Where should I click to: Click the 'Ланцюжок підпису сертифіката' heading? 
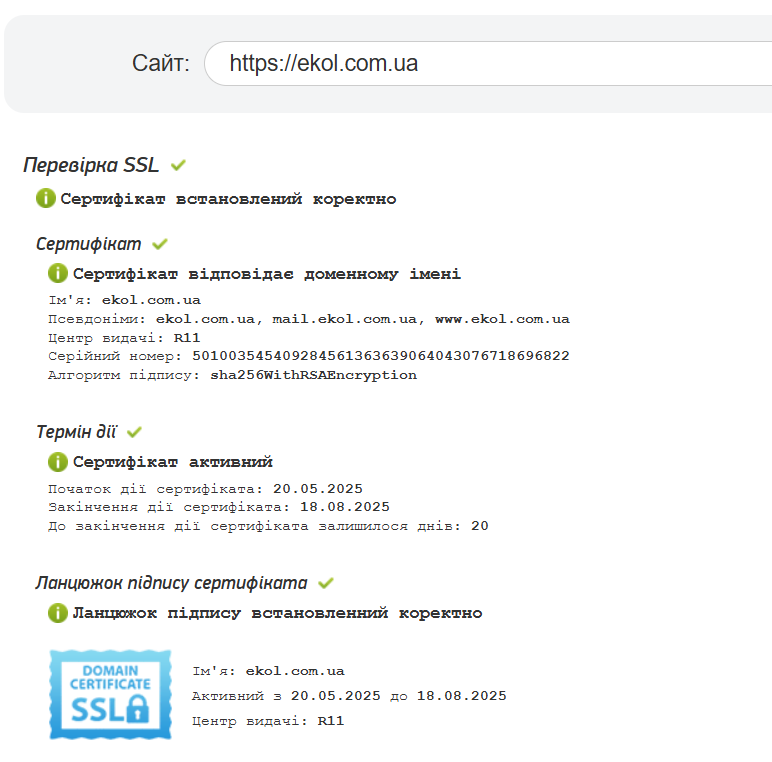[x=171, y=583]
